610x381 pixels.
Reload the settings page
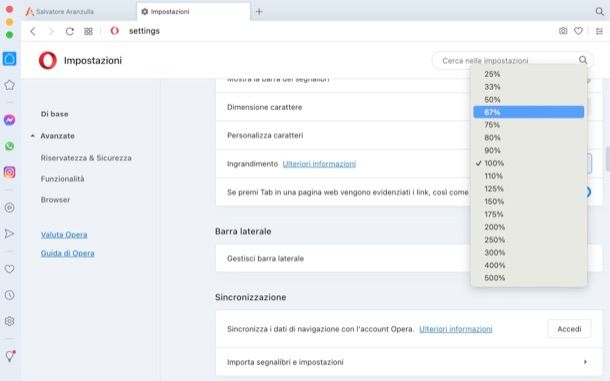[70, 31]
